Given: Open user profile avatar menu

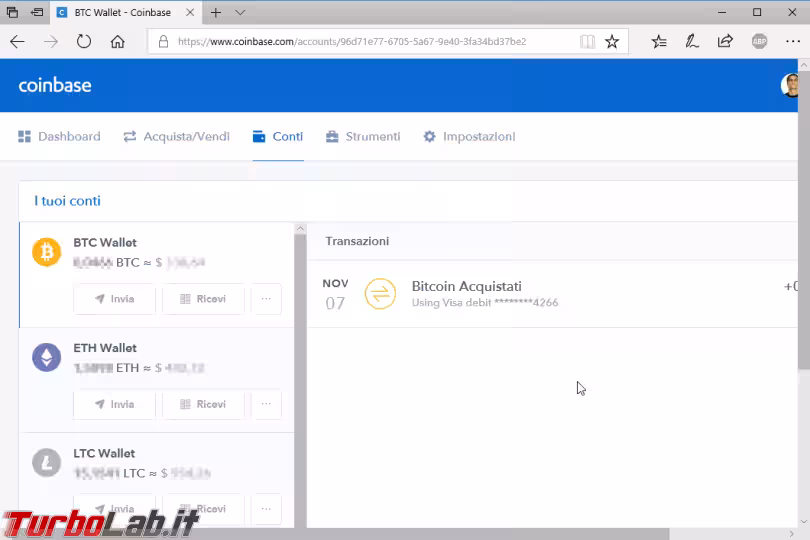Looking at the screenshot, I should pos(790,85).
